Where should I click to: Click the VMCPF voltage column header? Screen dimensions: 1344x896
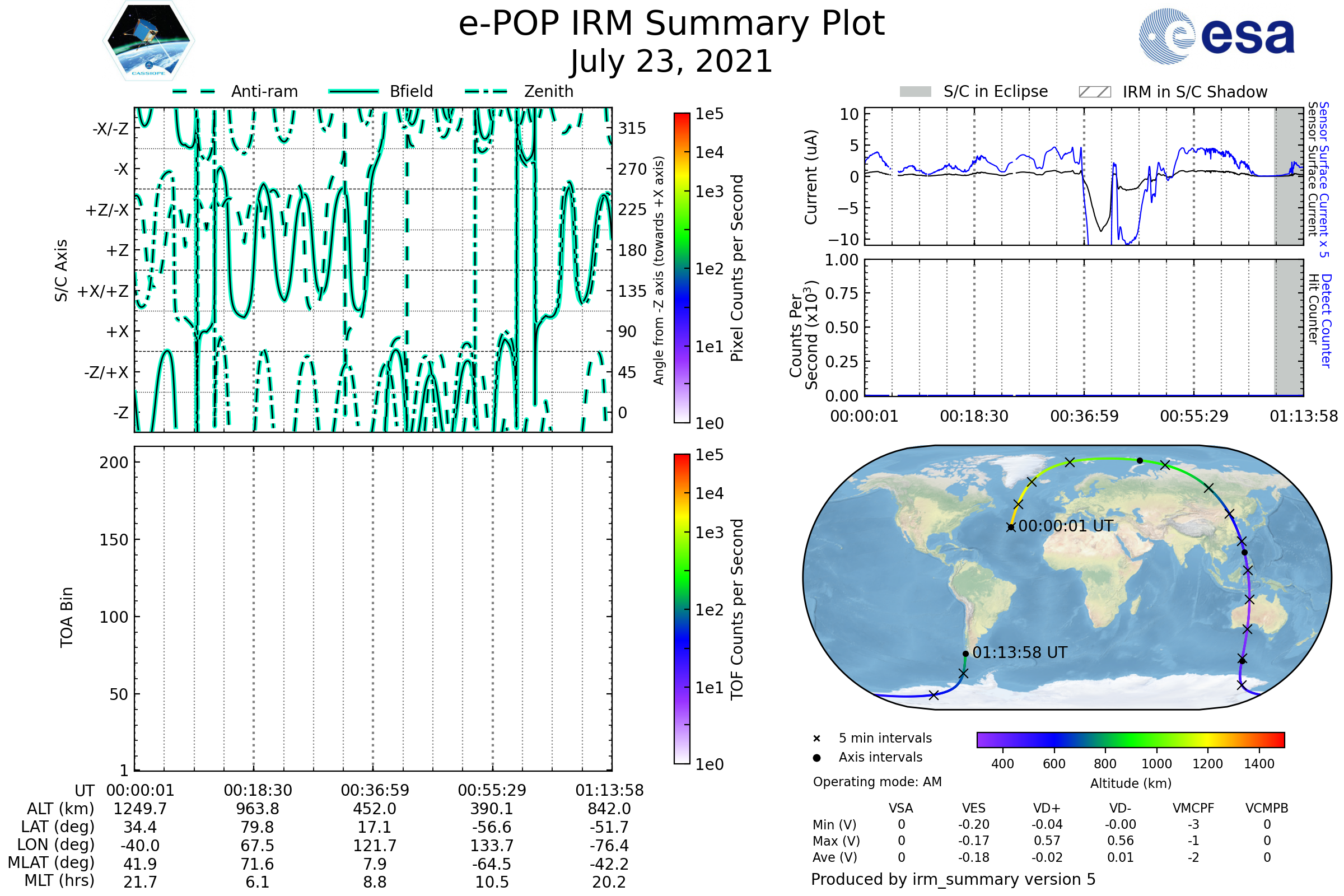(1193, 809)
